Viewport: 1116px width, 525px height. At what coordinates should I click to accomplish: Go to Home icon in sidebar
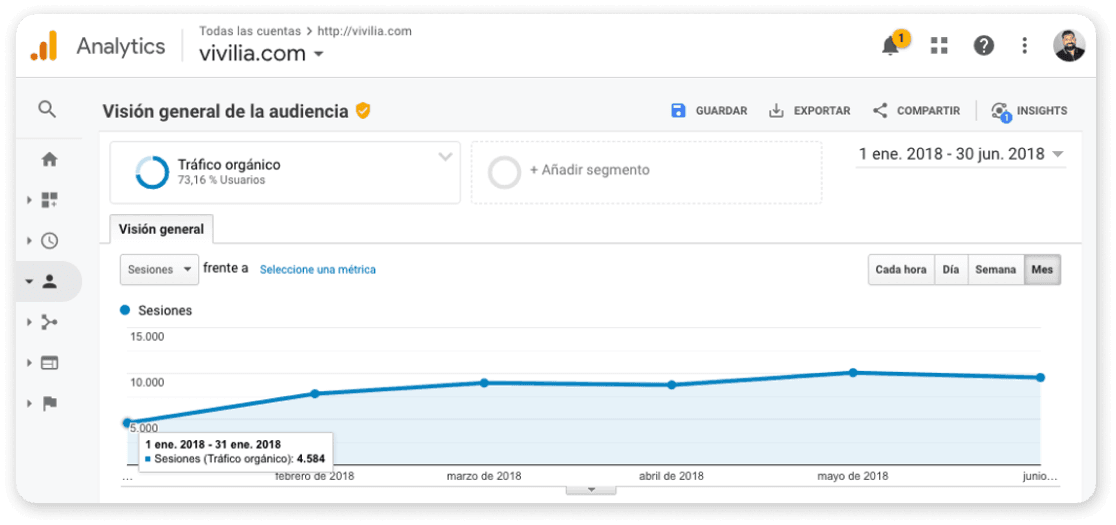tap(49, 159)
